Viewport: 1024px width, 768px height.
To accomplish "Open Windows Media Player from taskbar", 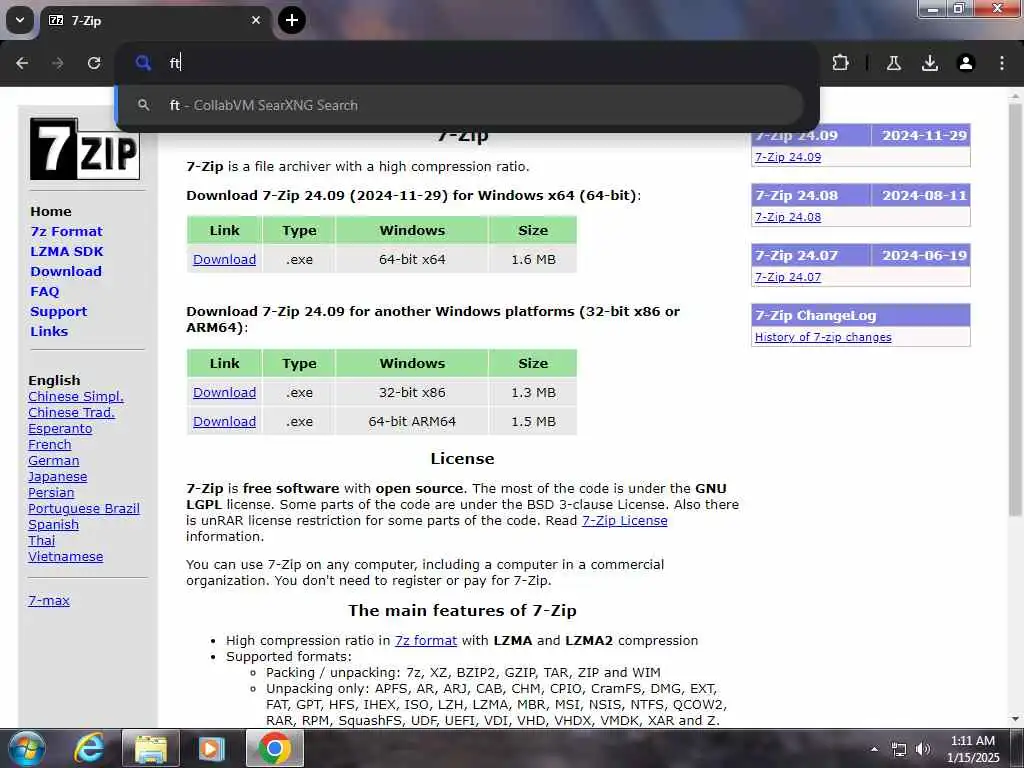I will 212,748.
